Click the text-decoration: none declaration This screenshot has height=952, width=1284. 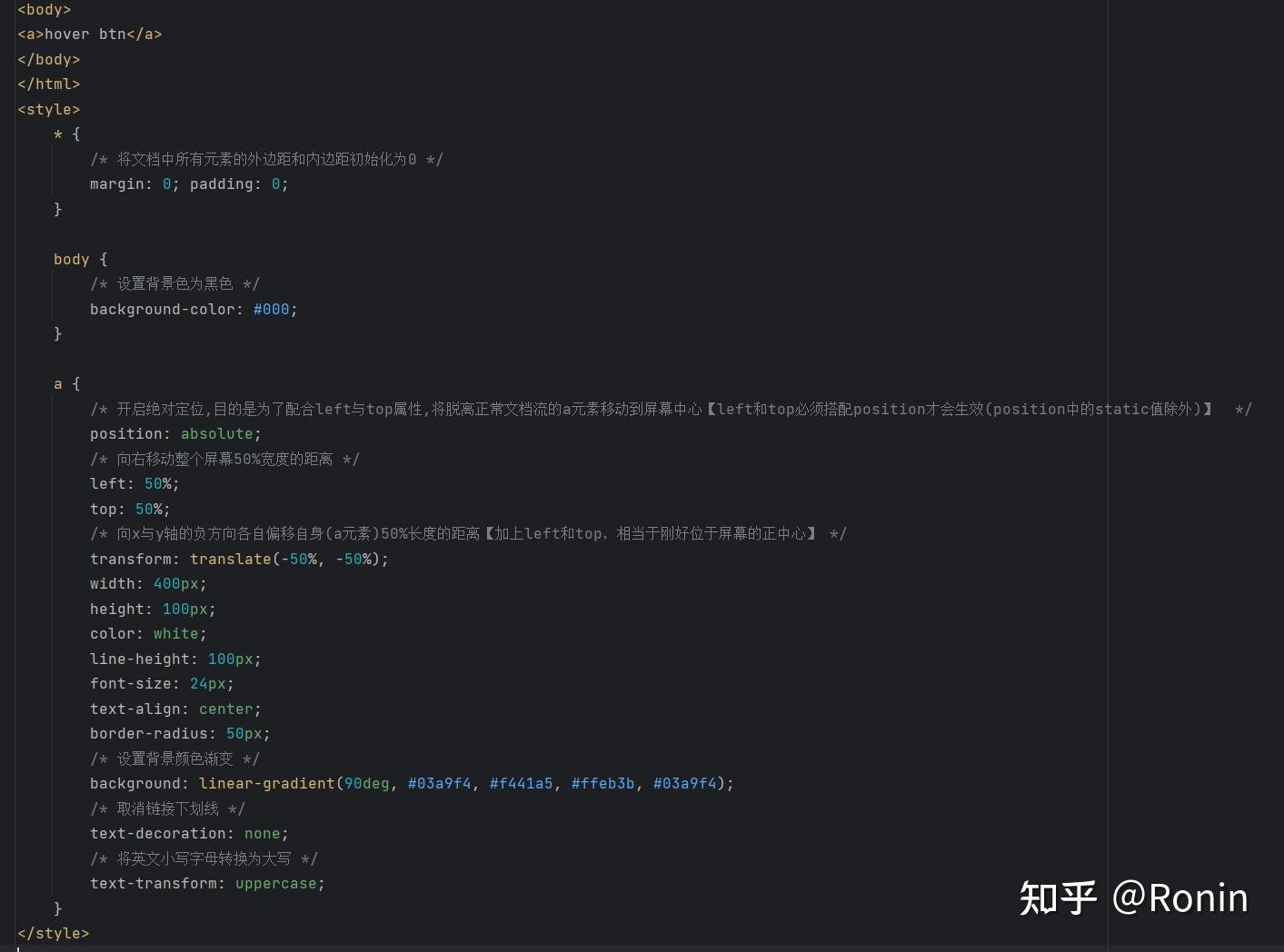pos(186,833)
